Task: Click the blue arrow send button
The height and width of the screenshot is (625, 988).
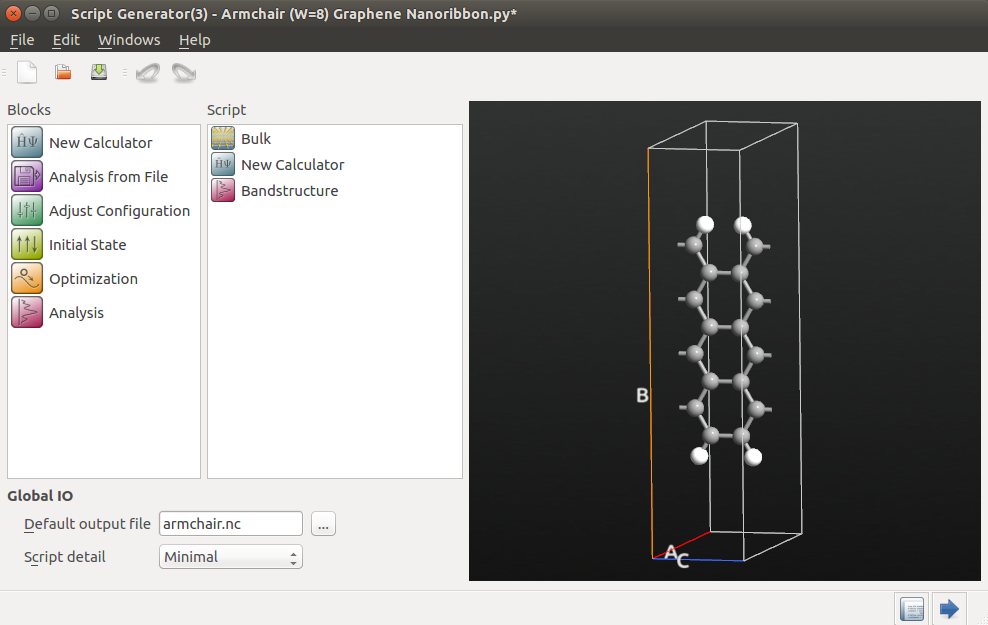Action: click(949, 609)
